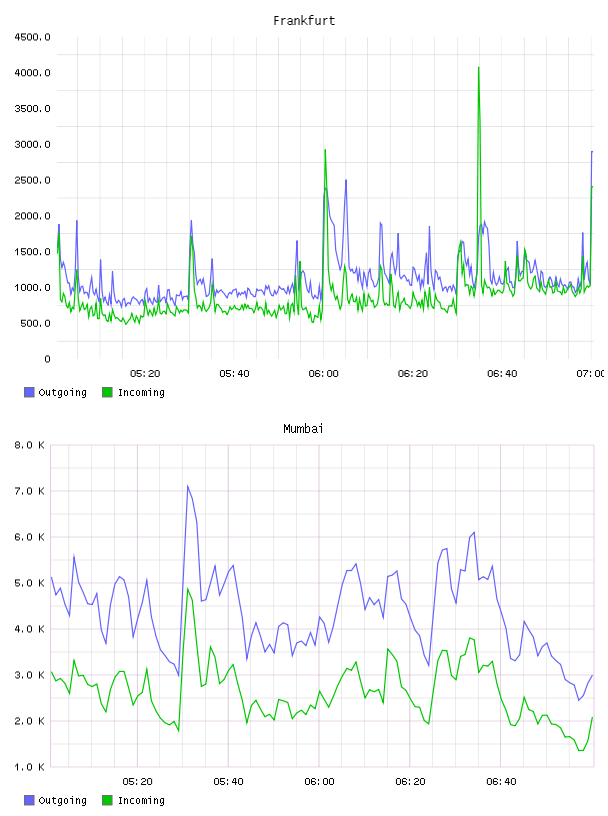Click the 3500.0 y-axis label in Frankfurt
Screen dimensions: 608x816
click(x=32, y=109)
